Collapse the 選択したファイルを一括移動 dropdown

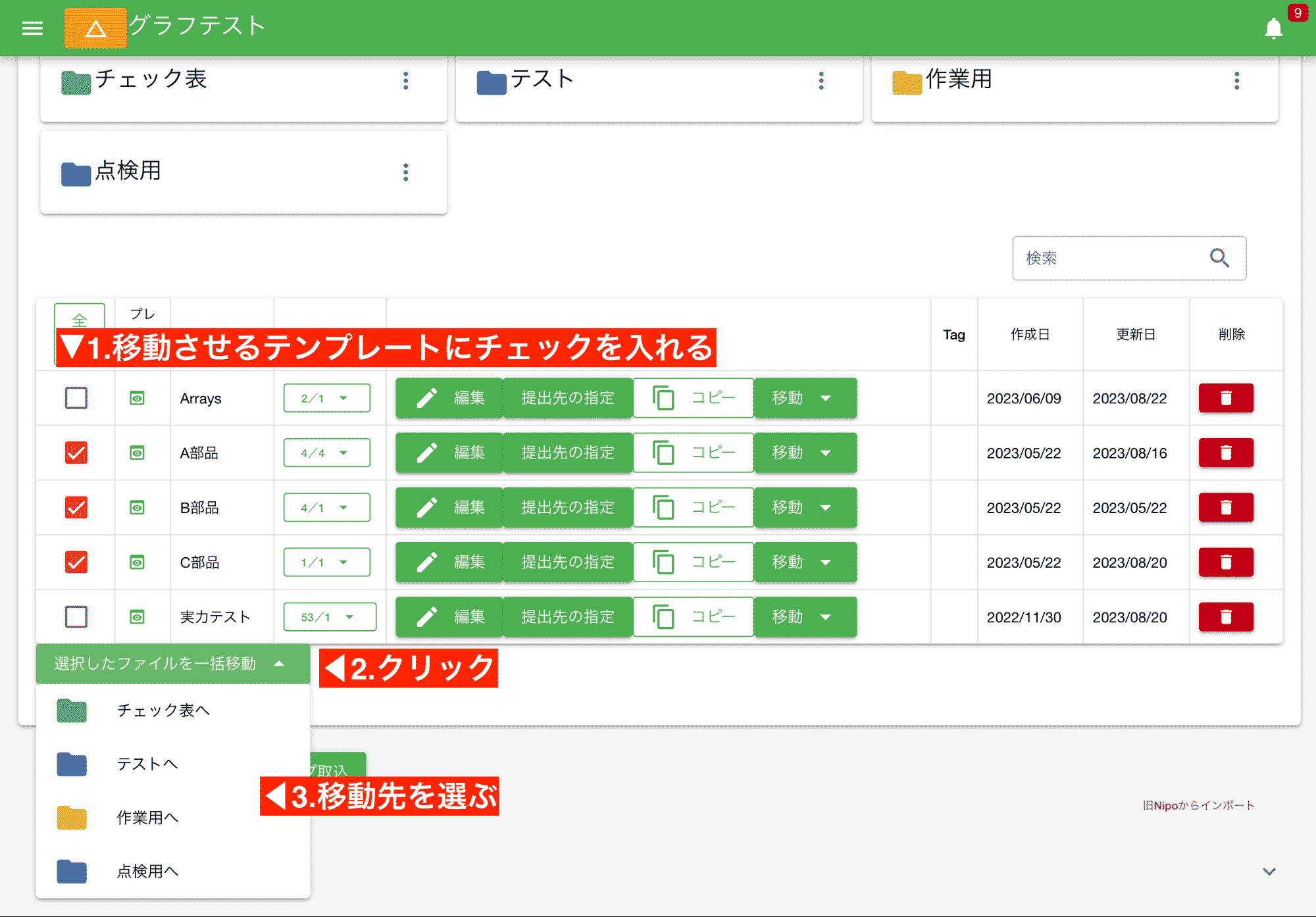(173, 664)
